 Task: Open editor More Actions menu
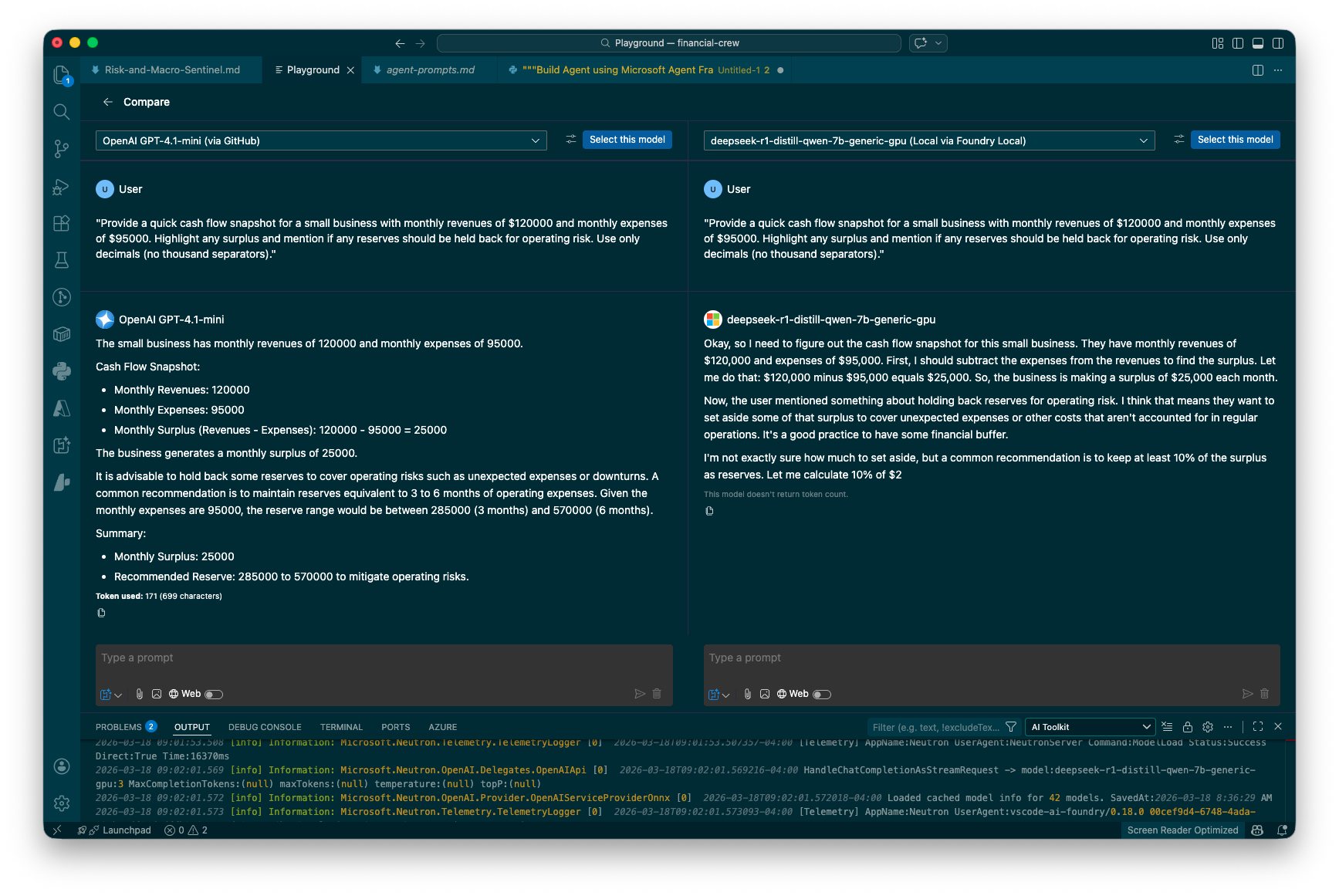tap(1278, 70)
